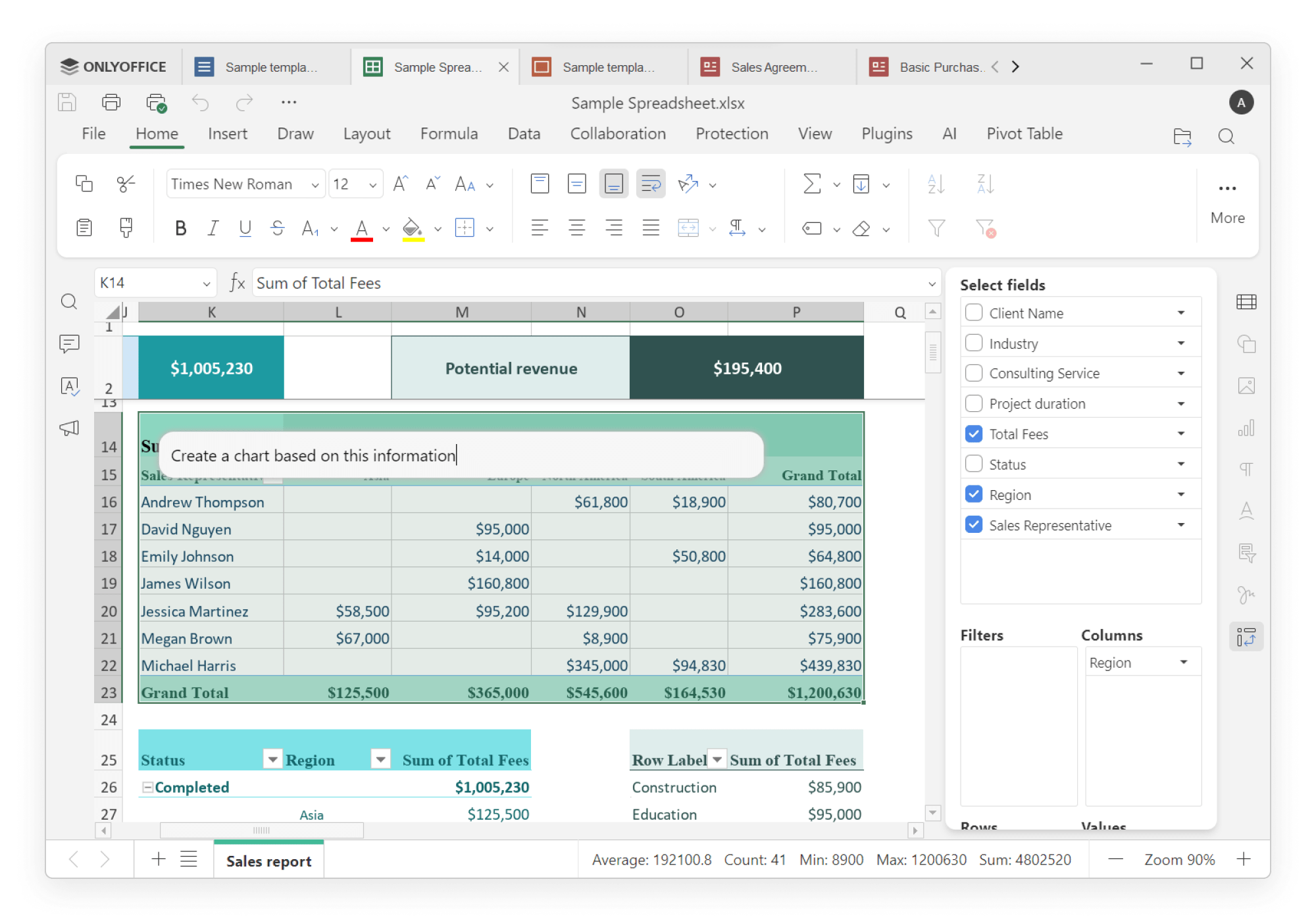Click the horizontal scrollbar thumb
The width and height of the screenshot is (1316, 921).
pos(262,831)
